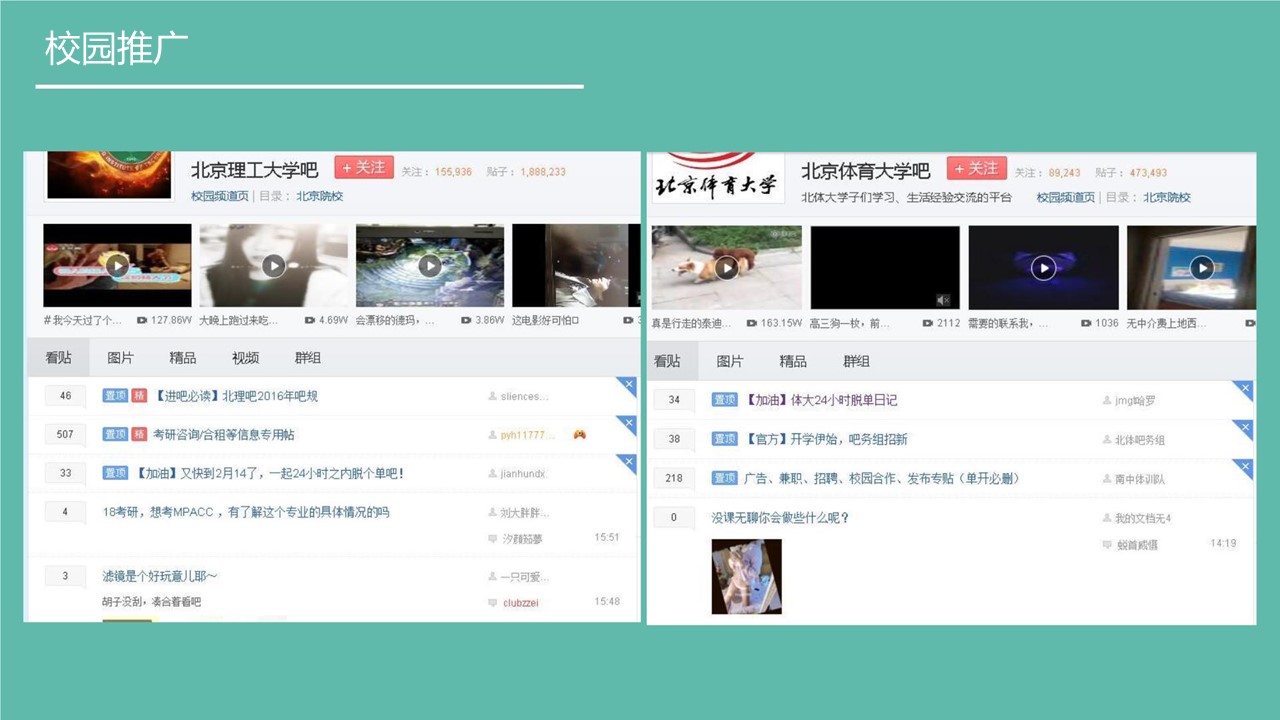1280x720 pixels.
Task: Click 置顶 badge on 北理吧2016年吧规
Action: tap(115, 396)
